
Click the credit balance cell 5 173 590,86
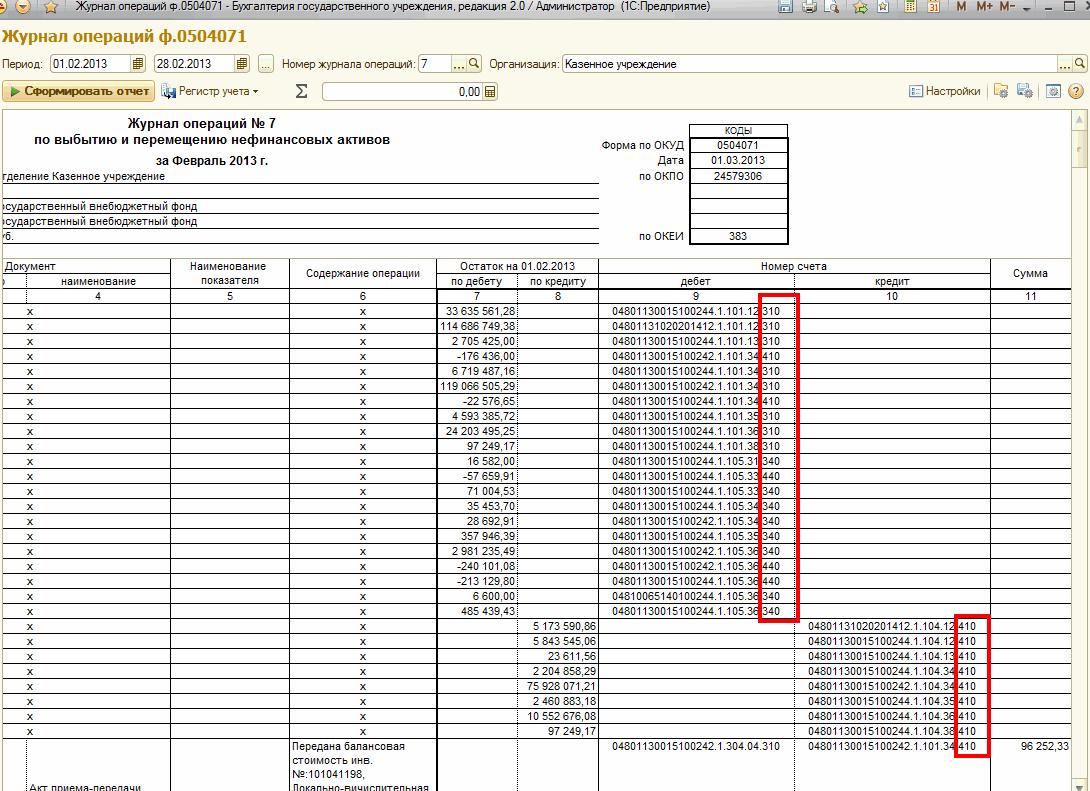[x=558, y=626]
